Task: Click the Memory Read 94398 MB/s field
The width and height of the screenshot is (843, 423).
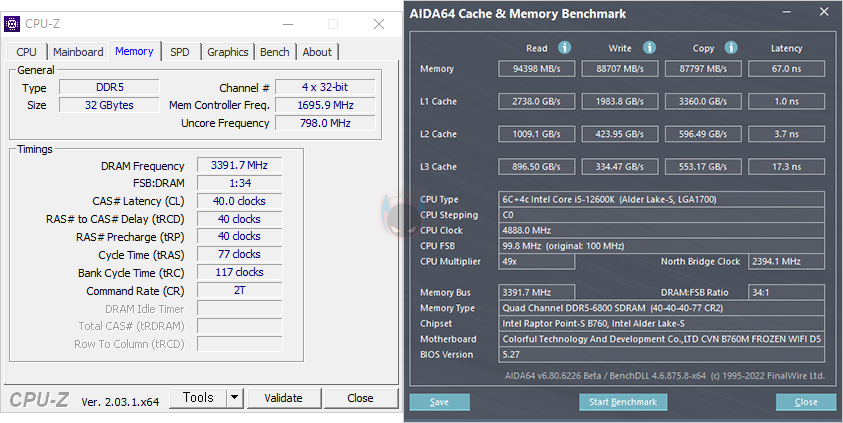Action: 537,69
